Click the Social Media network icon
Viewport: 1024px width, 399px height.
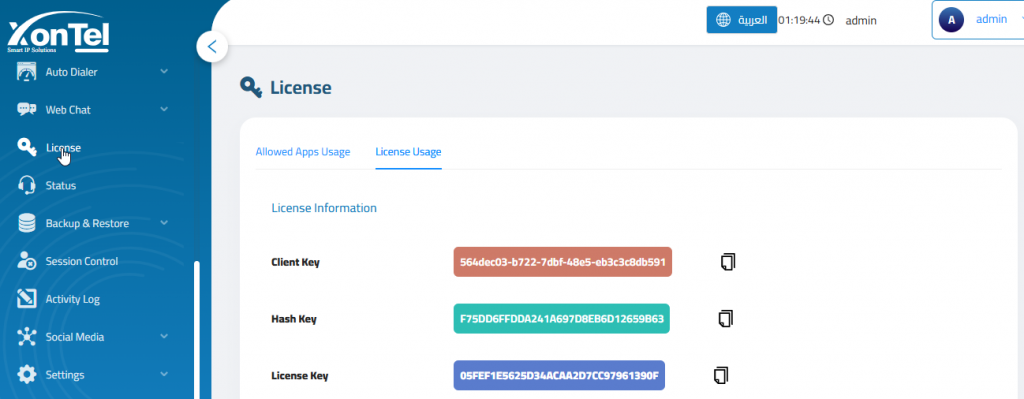pyautogui.click(x=26, y=337)
